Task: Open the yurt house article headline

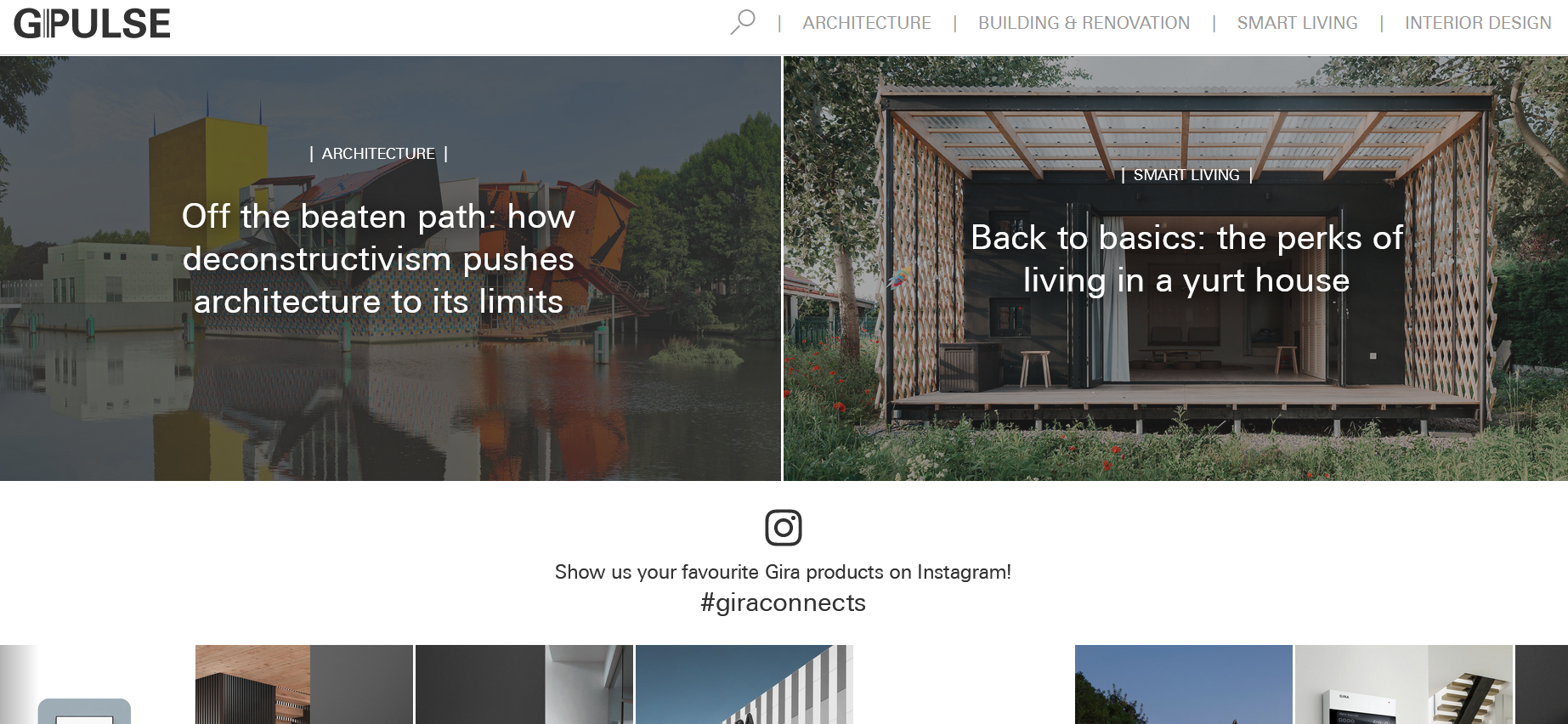Action: click(x=1186, y=259)
